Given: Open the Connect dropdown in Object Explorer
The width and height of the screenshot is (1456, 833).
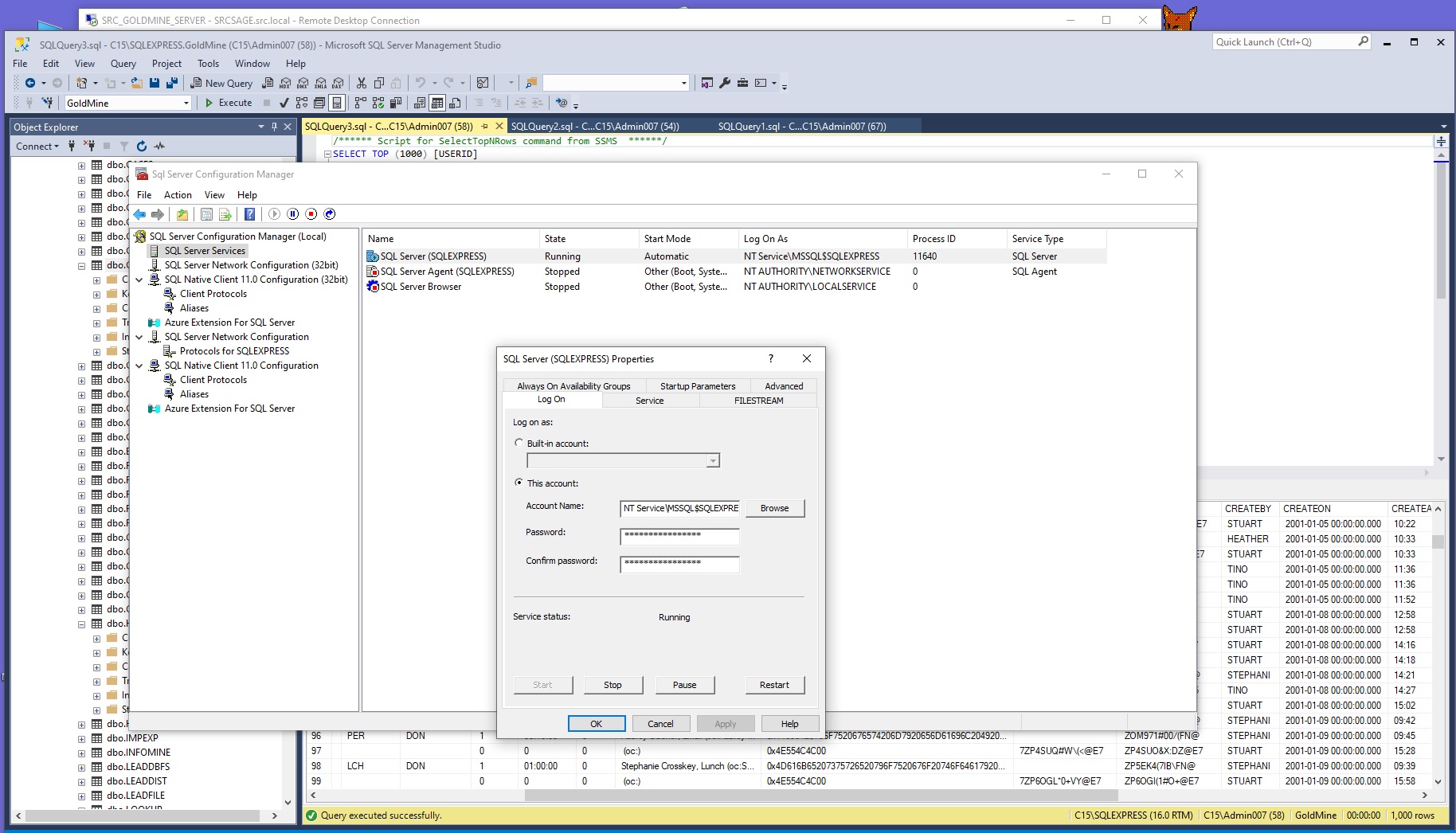Looking at the screenshot, I should coord(37,146).
